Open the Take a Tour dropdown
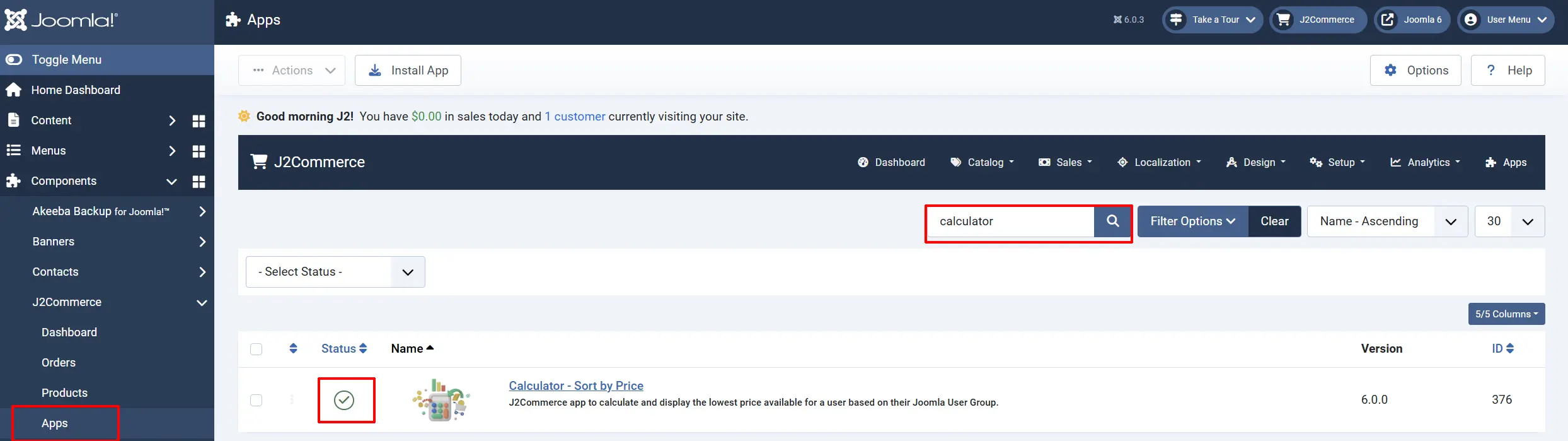1568x441 pixels. tap(1213, 20)
